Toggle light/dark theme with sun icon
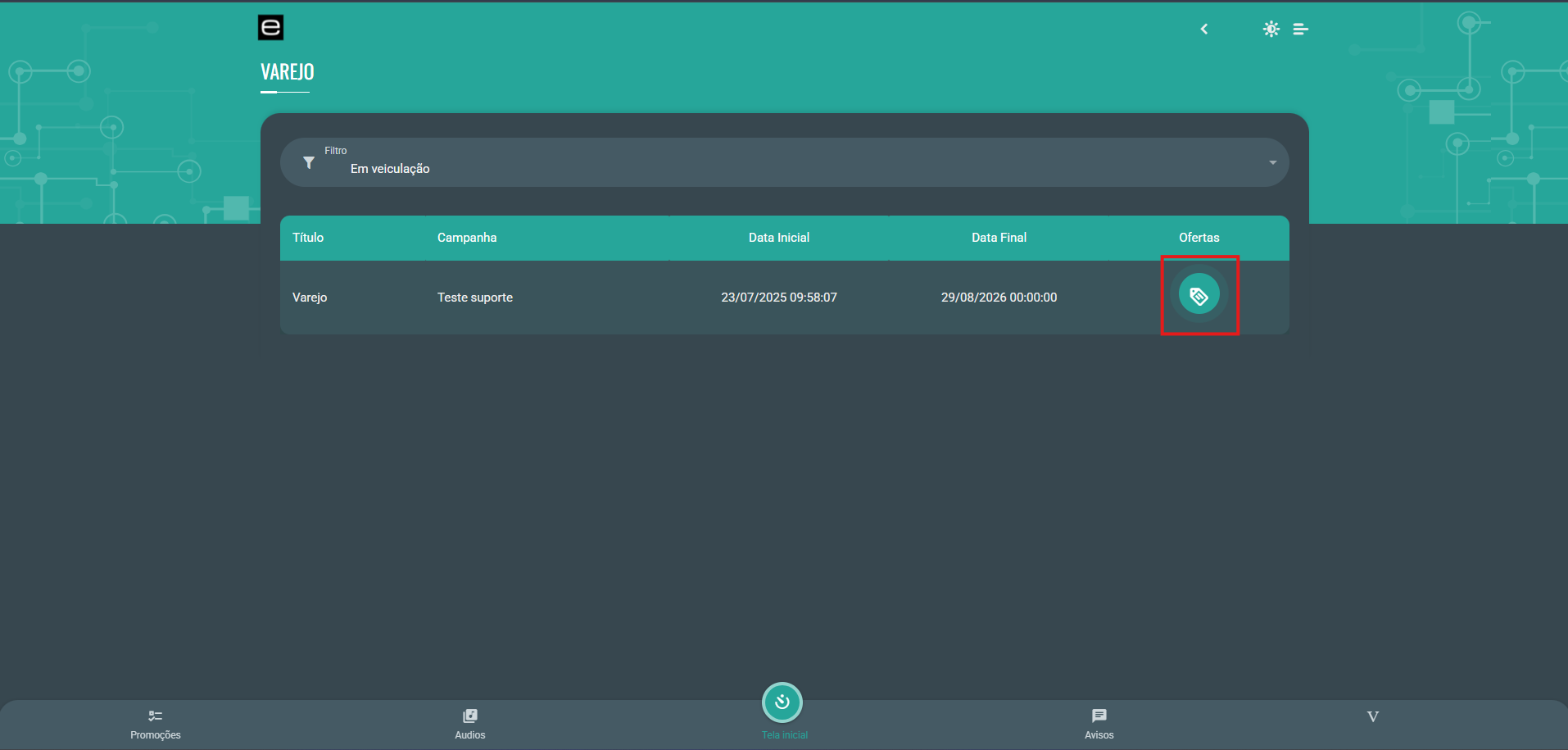Viewport: 1568px width, 750px height. pos(1271,30)
